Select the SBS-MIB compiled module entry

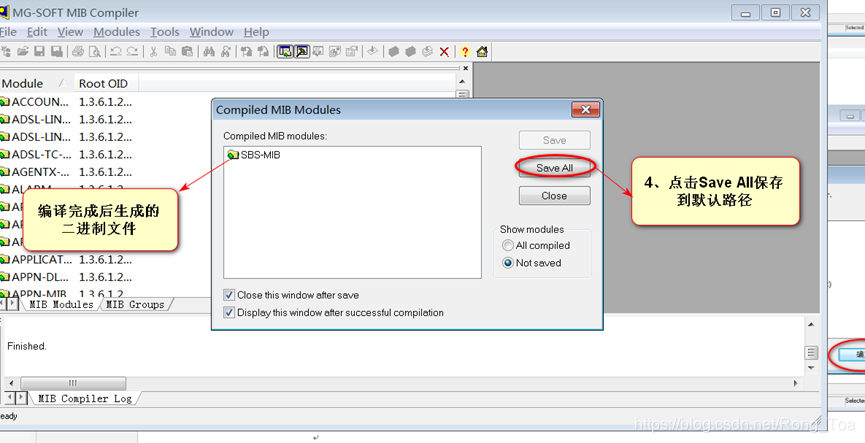tap(254, 155)
